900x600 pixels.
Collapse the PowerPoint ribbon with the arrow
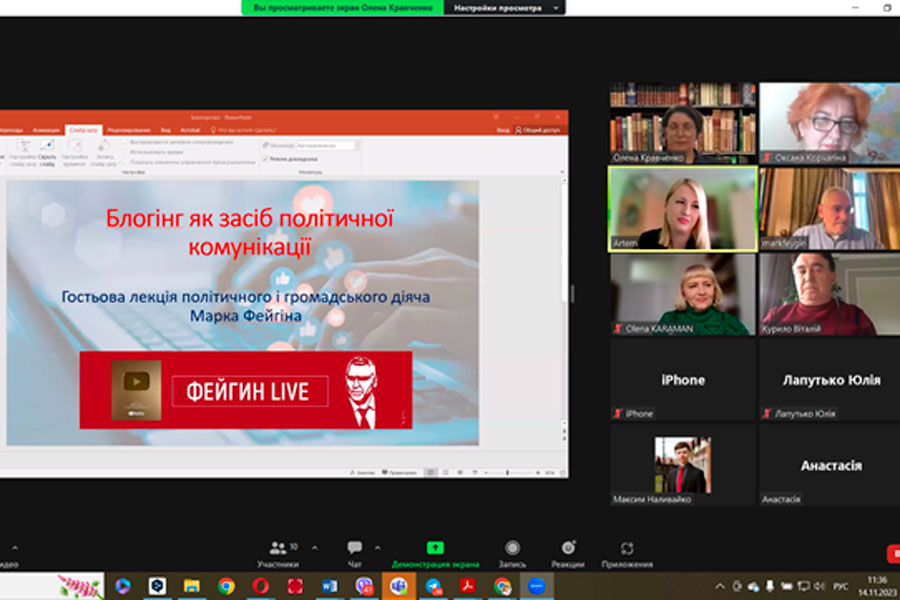tap(562, 172)
